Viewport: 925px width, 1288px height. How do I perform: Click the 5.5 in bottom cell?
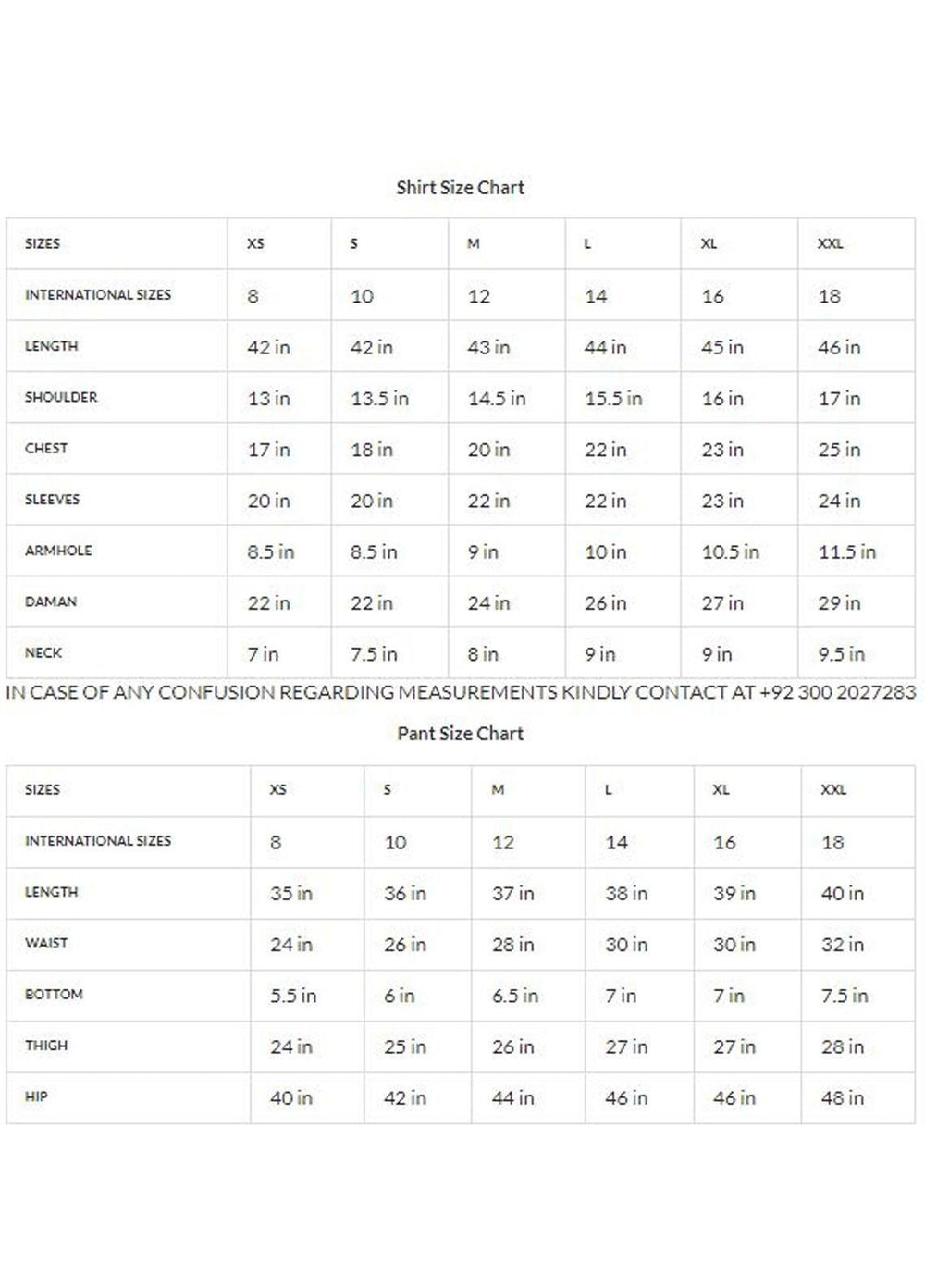tap(293, 996)
